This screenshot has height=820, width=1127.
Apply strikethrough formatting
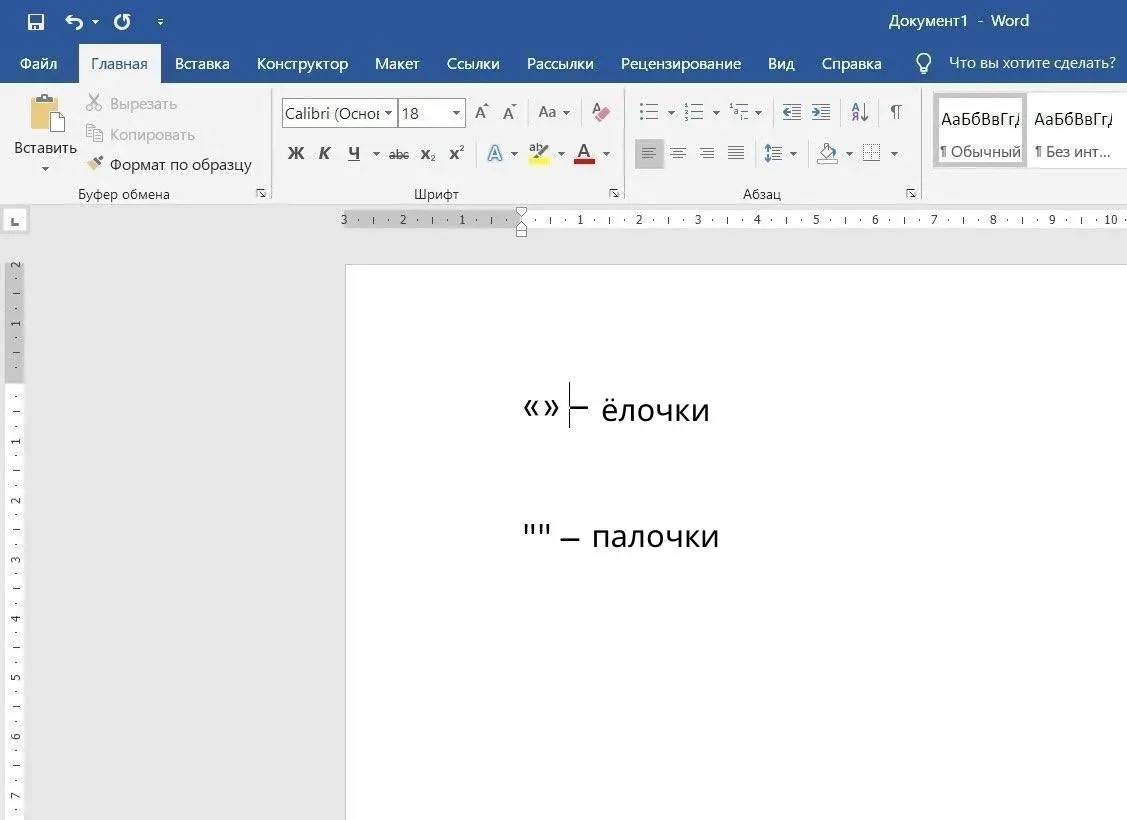point(399,154)
